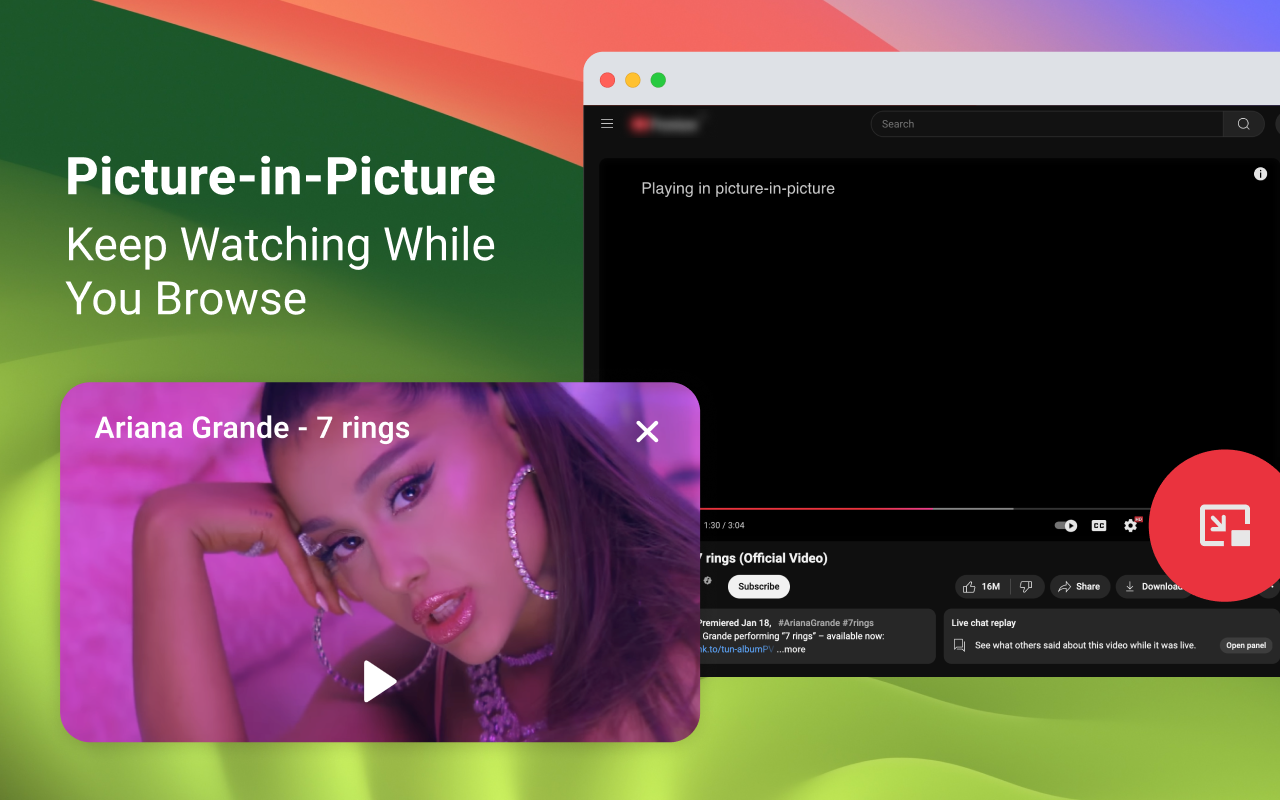Toggle the autoplay switch in player
This screenshot has height=800, width=1280.
click(x=1066, y=525)
